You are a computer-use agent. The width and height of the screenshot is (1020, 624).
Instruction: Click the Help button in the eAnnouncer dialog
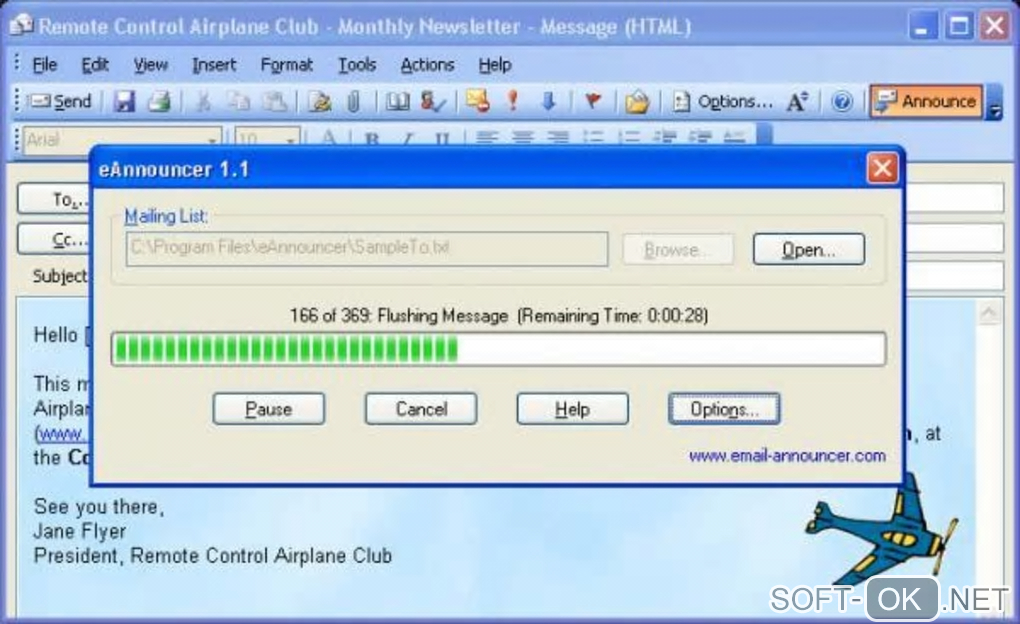[572, 409]
